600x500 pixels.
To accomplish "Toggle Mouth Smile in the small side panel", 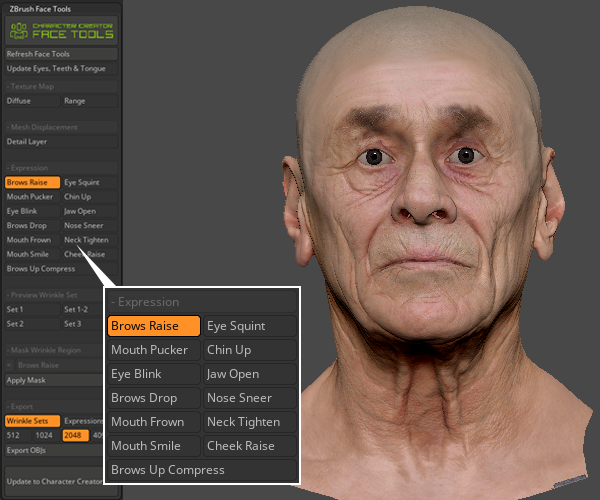I will 33,254.
